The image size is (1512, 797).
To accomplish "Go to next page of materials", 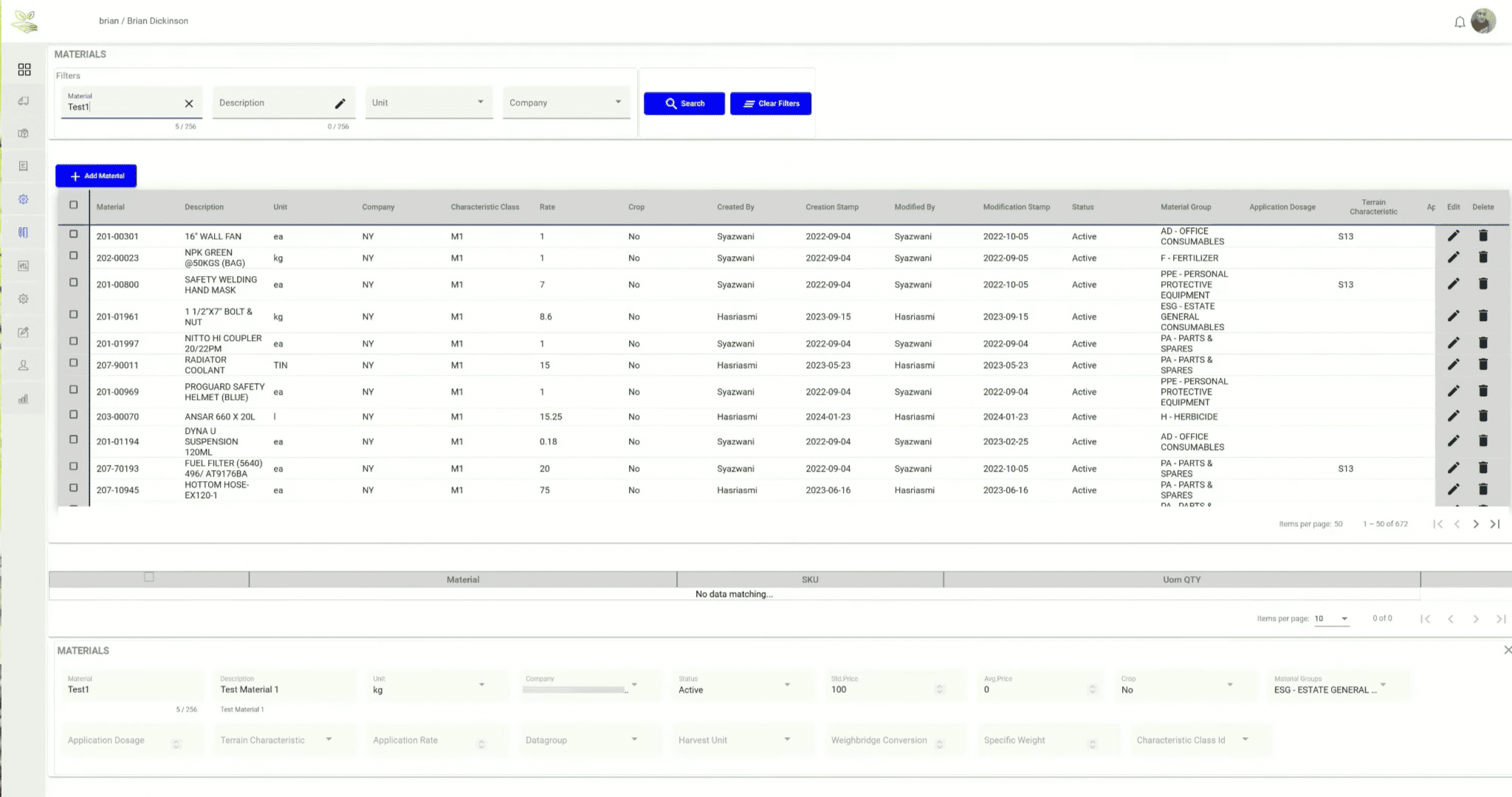I will tap(1476, 524).
